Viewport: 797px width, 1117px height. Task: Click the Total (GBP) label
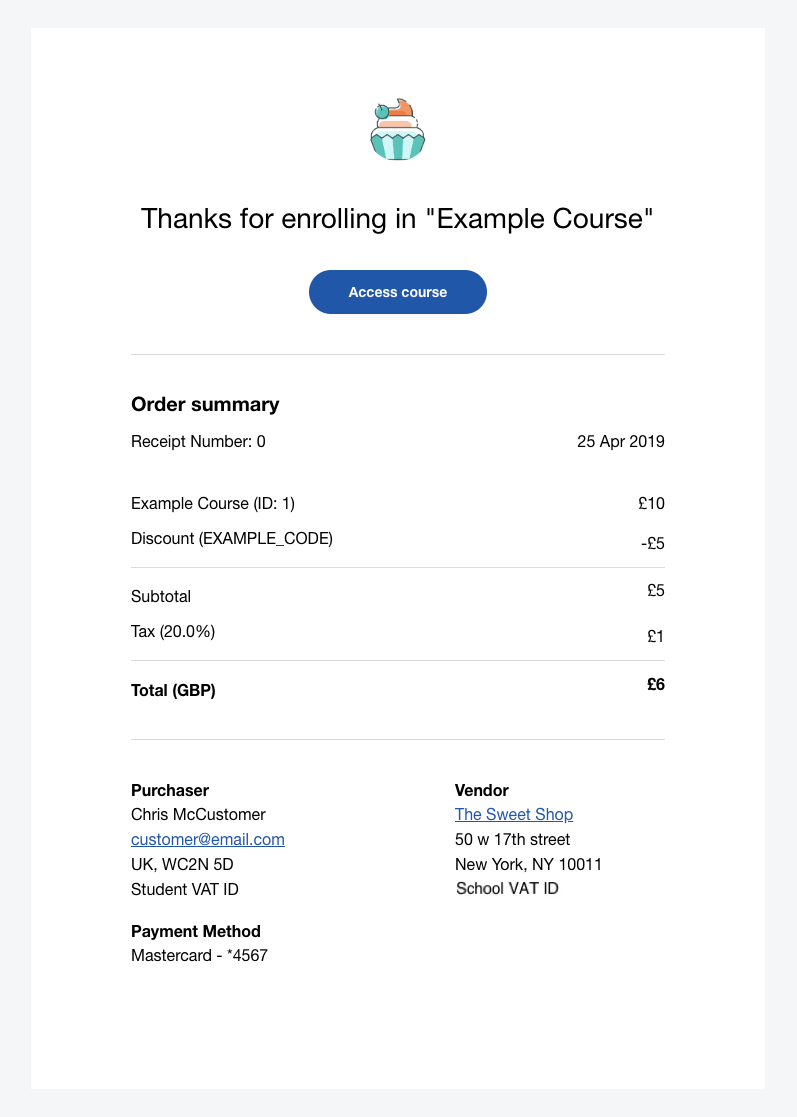(173, 690)
